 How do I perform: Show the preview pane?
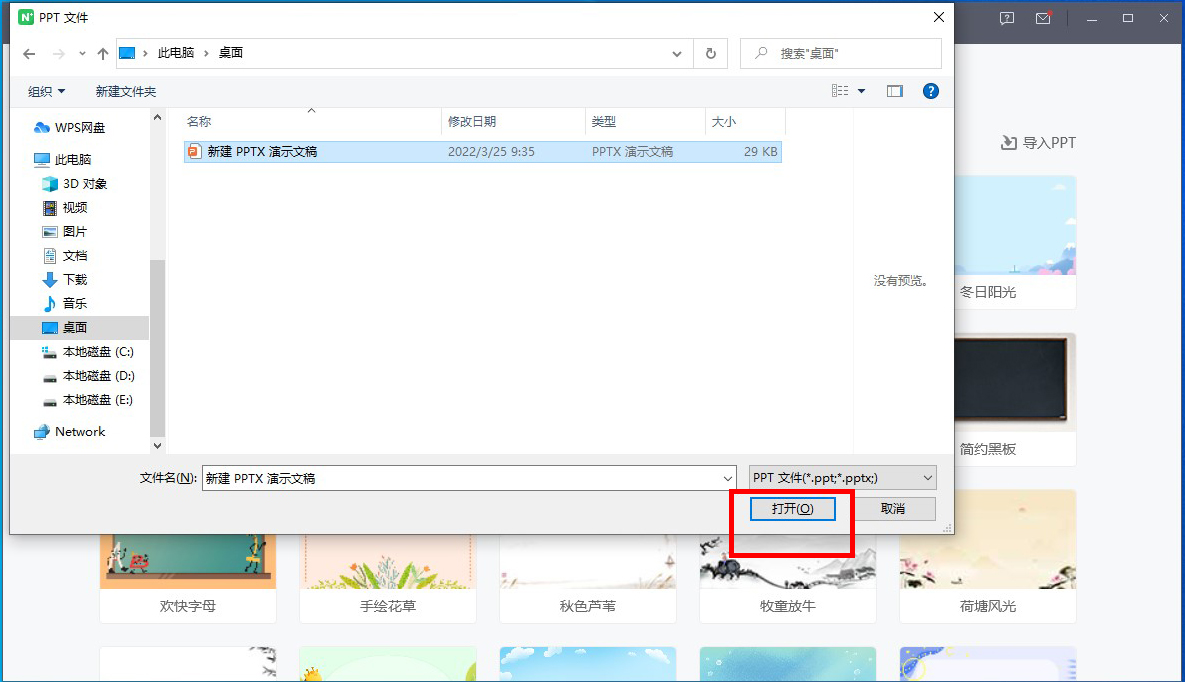(x=894, y=90)
